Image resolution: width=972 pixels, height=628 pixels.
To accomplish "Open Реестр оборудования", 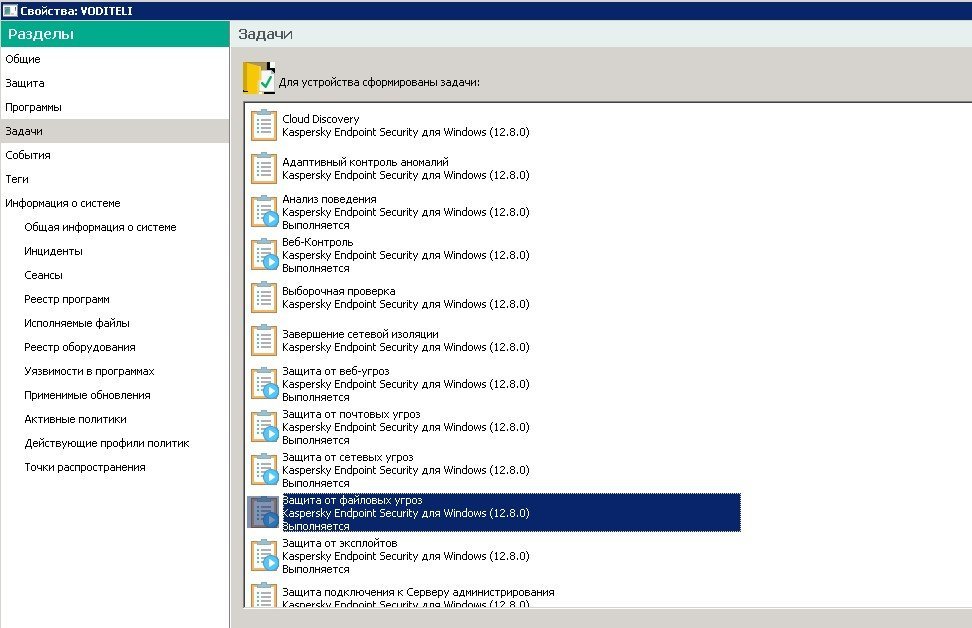I will (x=80, y=347).
